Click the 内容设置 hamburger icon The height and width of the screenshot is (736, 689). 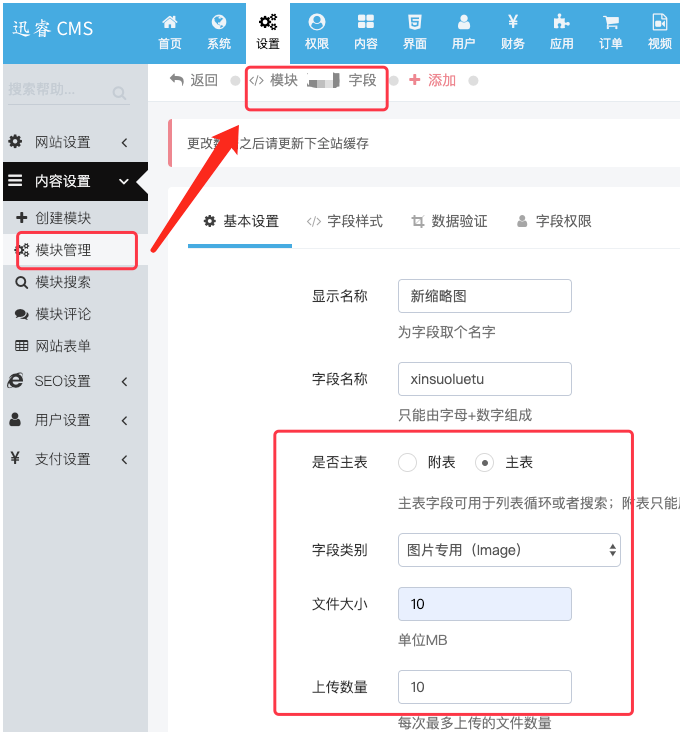point(15,180)
